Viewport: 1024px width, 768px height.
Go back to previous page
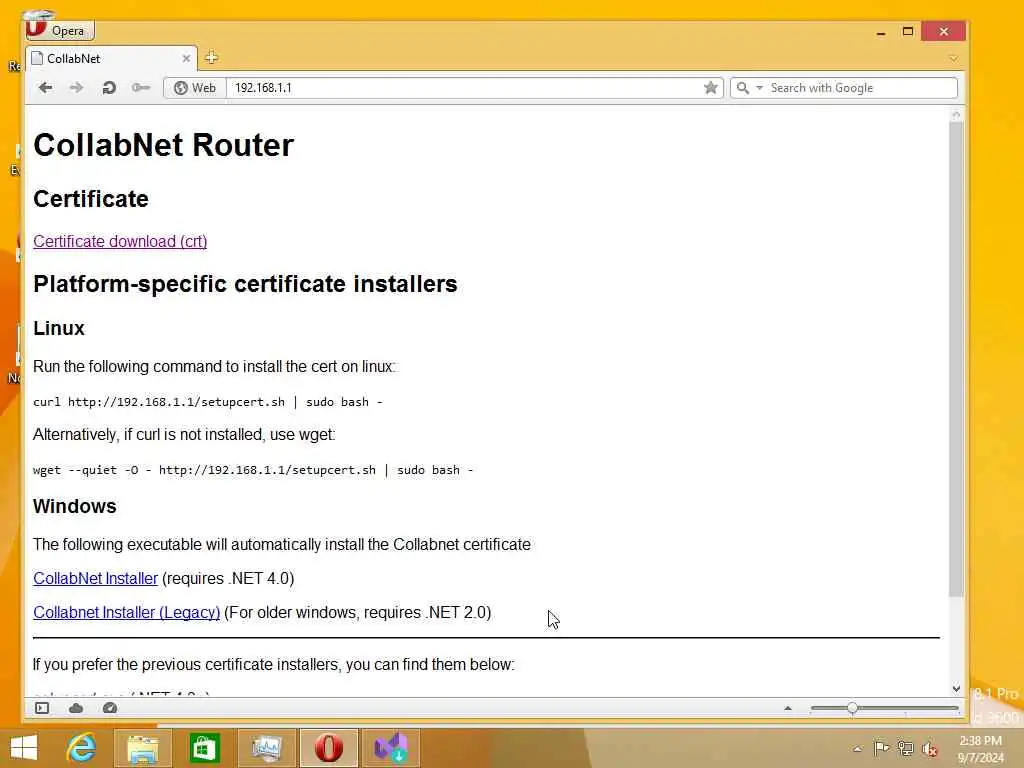[45, 88]
